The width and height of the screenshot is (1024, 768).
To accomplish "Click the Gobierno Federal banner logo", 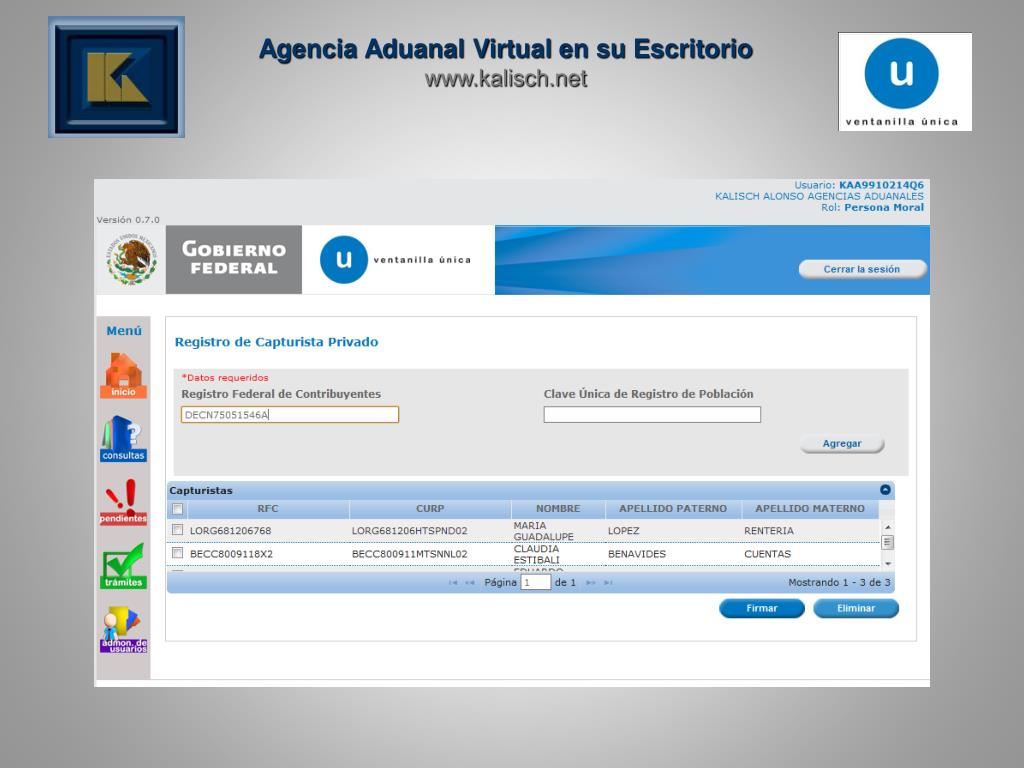I will tap(234, 259).
